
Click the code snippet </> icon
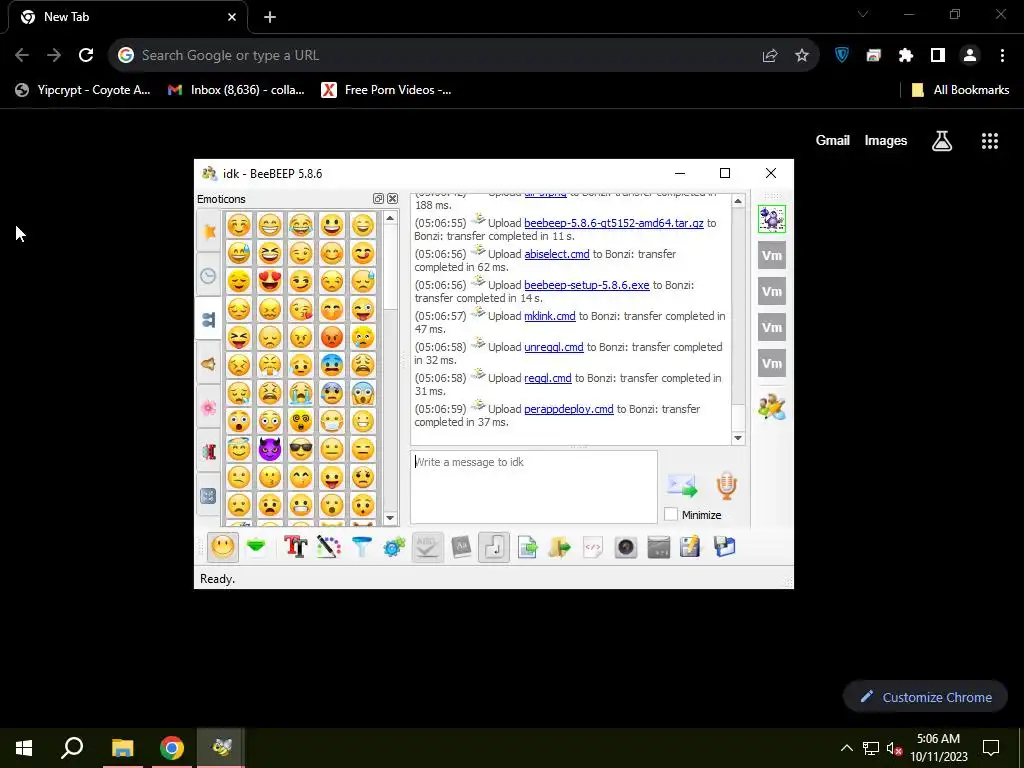592,547
